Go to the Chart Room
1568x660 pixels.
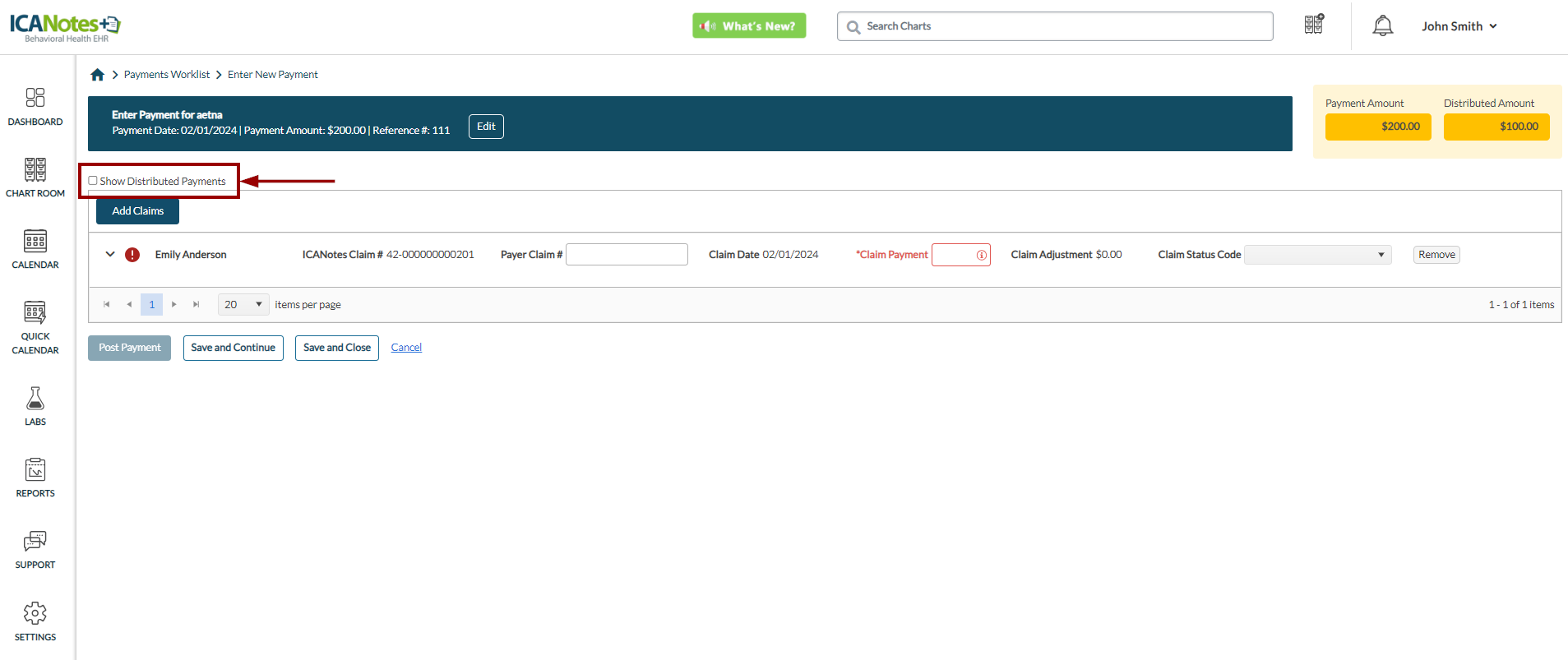35,178
